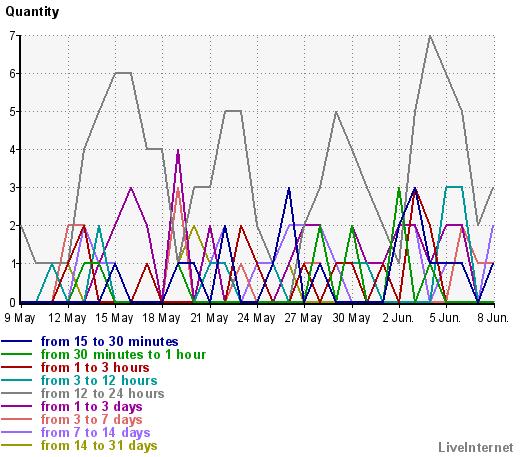Click the teal legend line swatch

point(17,380)
